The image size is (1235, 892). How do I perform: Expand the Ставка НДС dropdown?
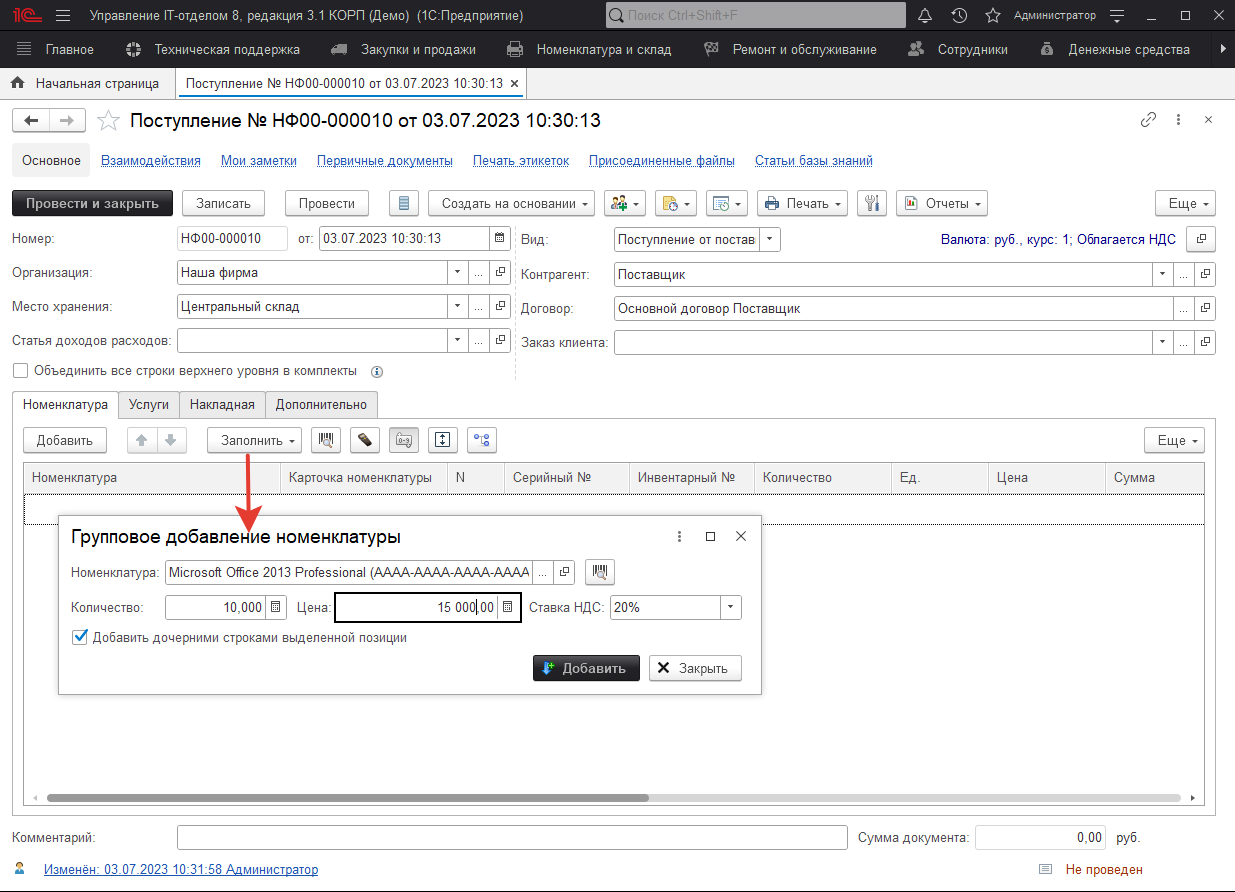point(731,607)
